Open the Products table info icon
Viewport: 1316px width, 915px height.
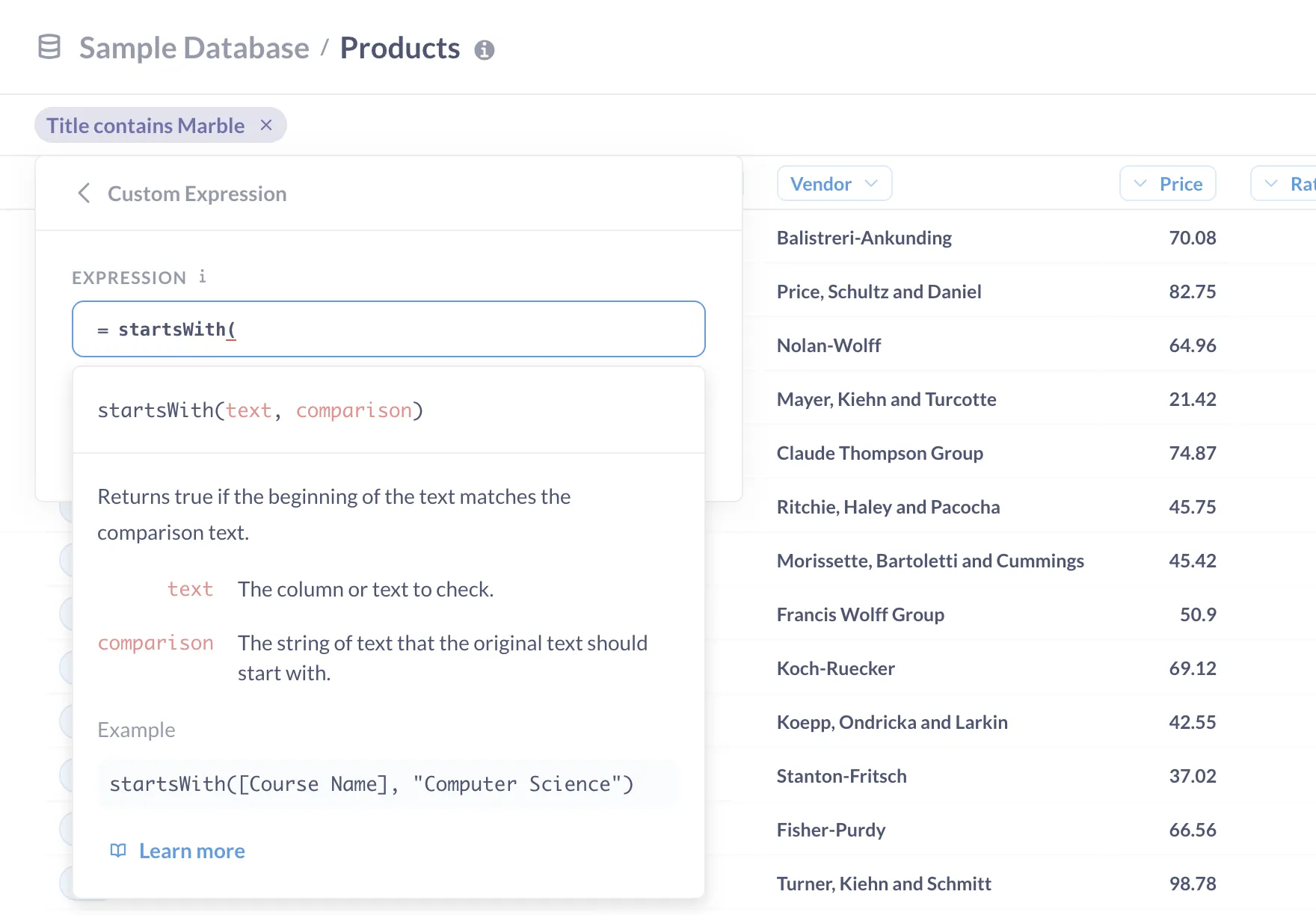coord(485,50)
